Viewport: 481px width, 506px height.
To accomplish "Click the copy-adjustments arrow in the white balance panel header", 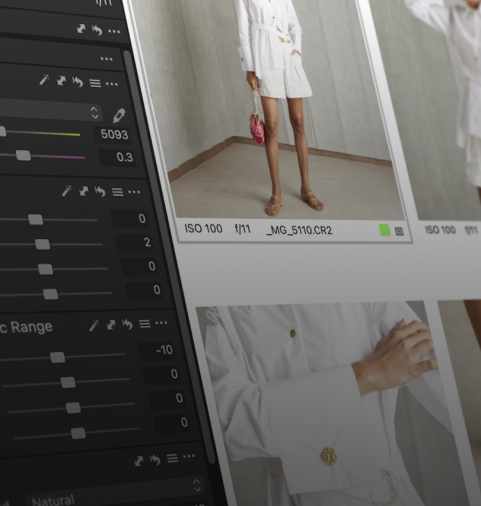I will coord(61,81).
